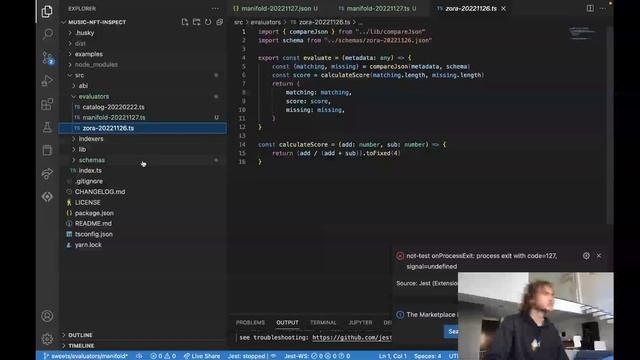The width and height of the screenshot is (640, 360).
Task: Open README.md file
Action: [x=93, y=224]
